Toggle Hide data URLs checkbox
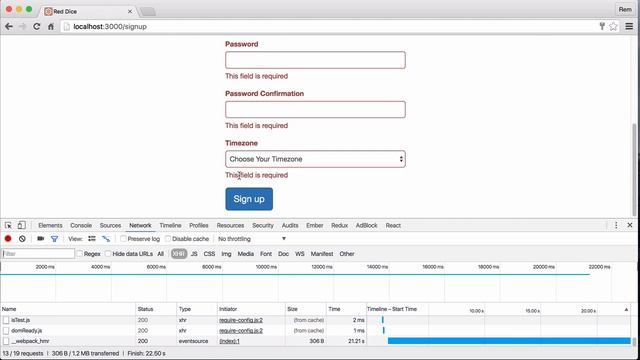 pos(108,254)
